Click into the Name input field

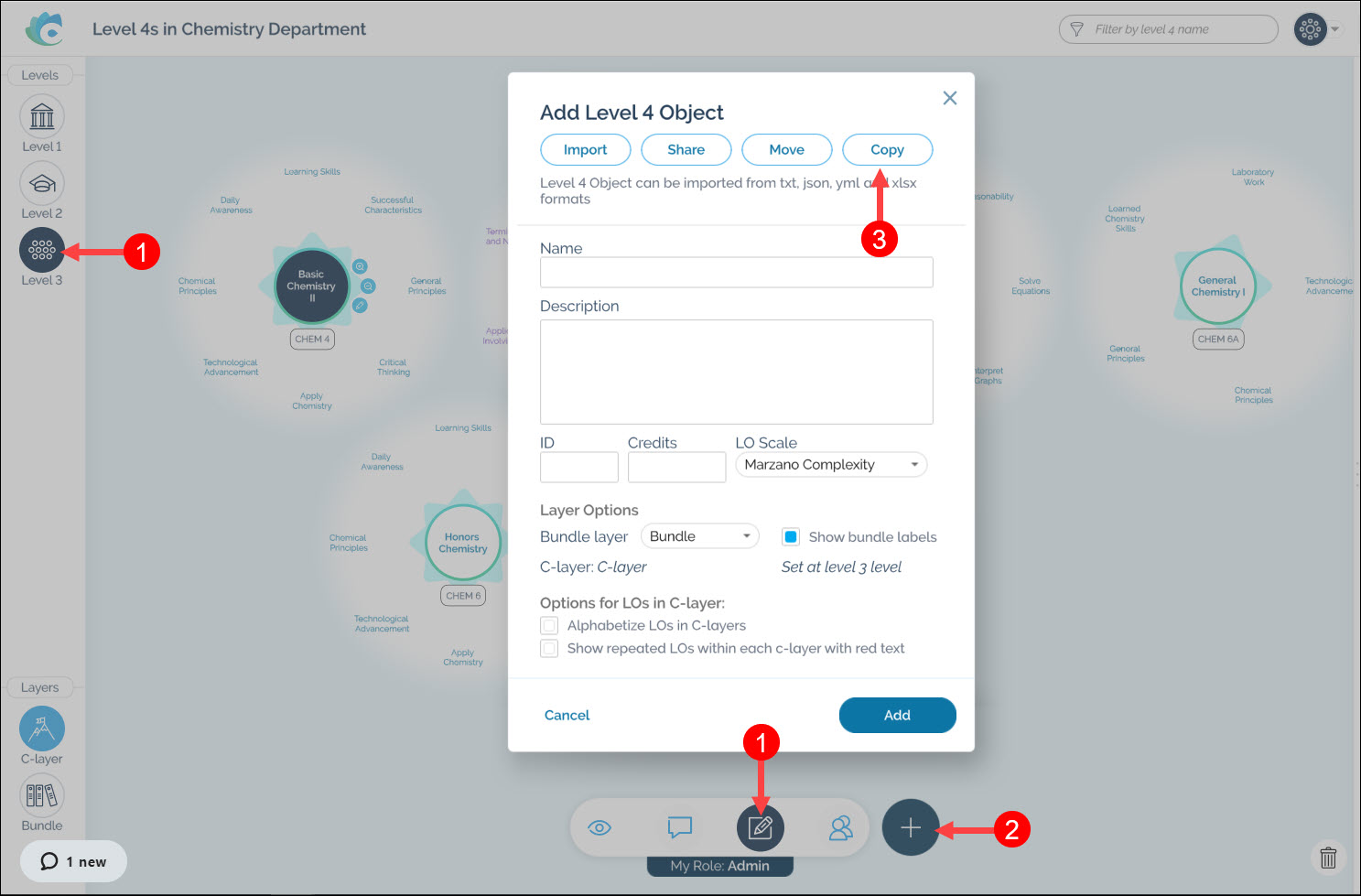click(x=736, y=273)
